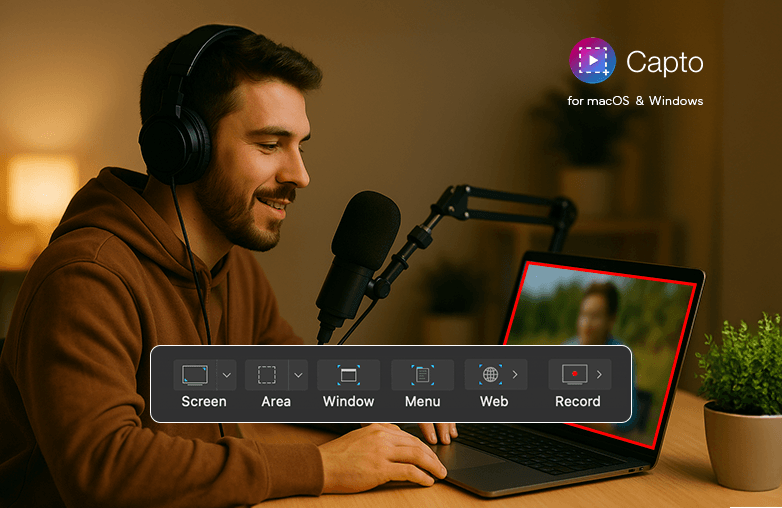Click the Capto logo icon
This screenshot has height=508, width=782.
pos(592,60)
